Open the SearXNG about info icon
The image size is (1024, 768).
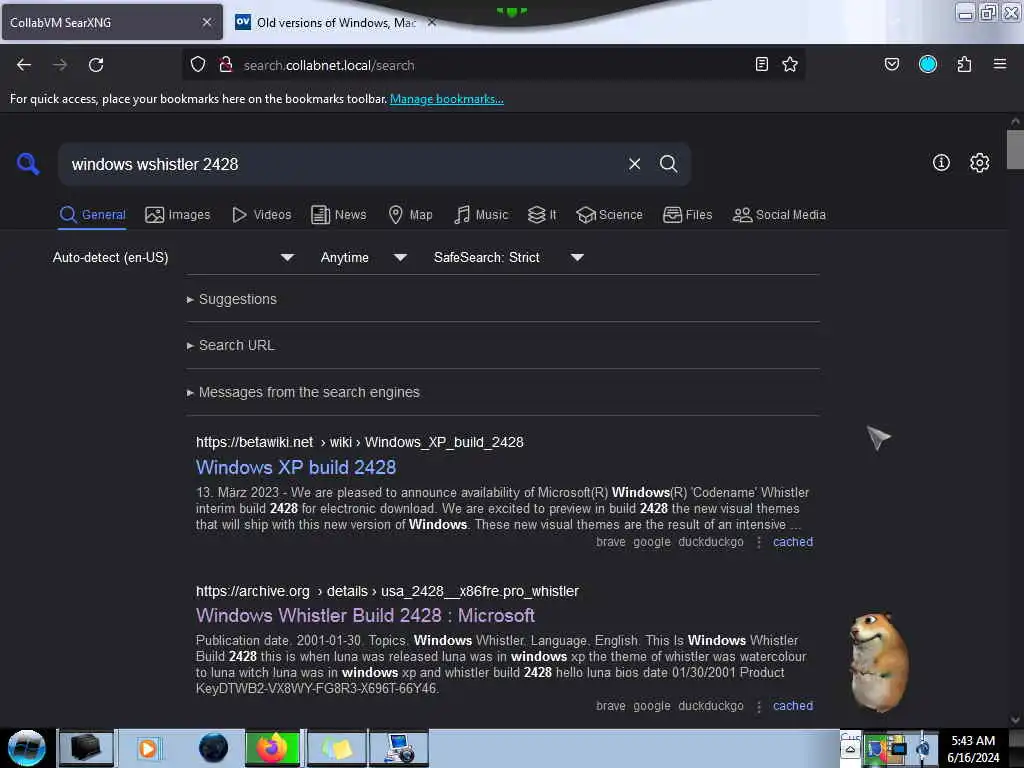pyautogui.click(x=941, y=163)
